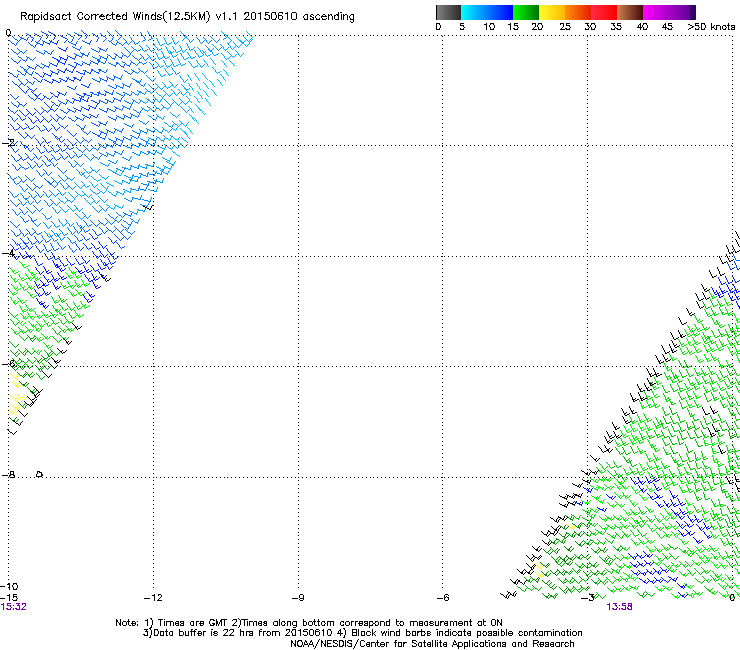Click the legend label "20"

click(x=537, y=27)
